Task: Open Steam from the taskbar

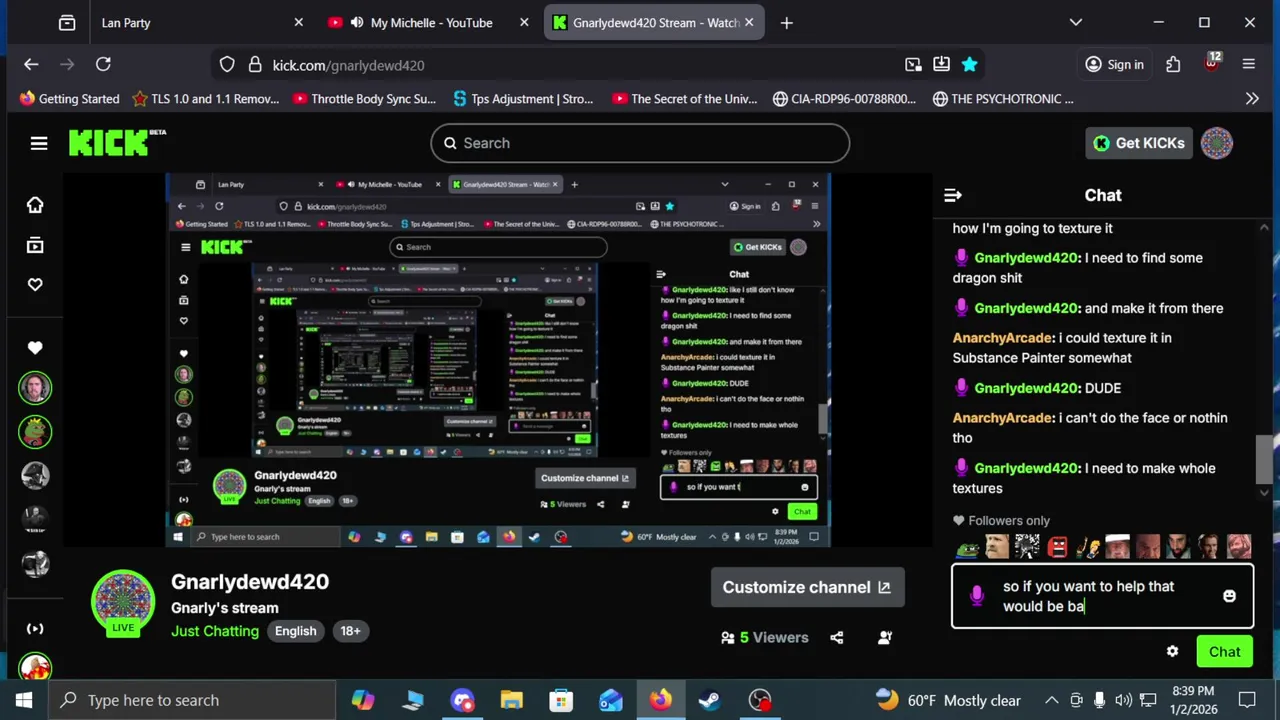Action: tap(710, 700)
